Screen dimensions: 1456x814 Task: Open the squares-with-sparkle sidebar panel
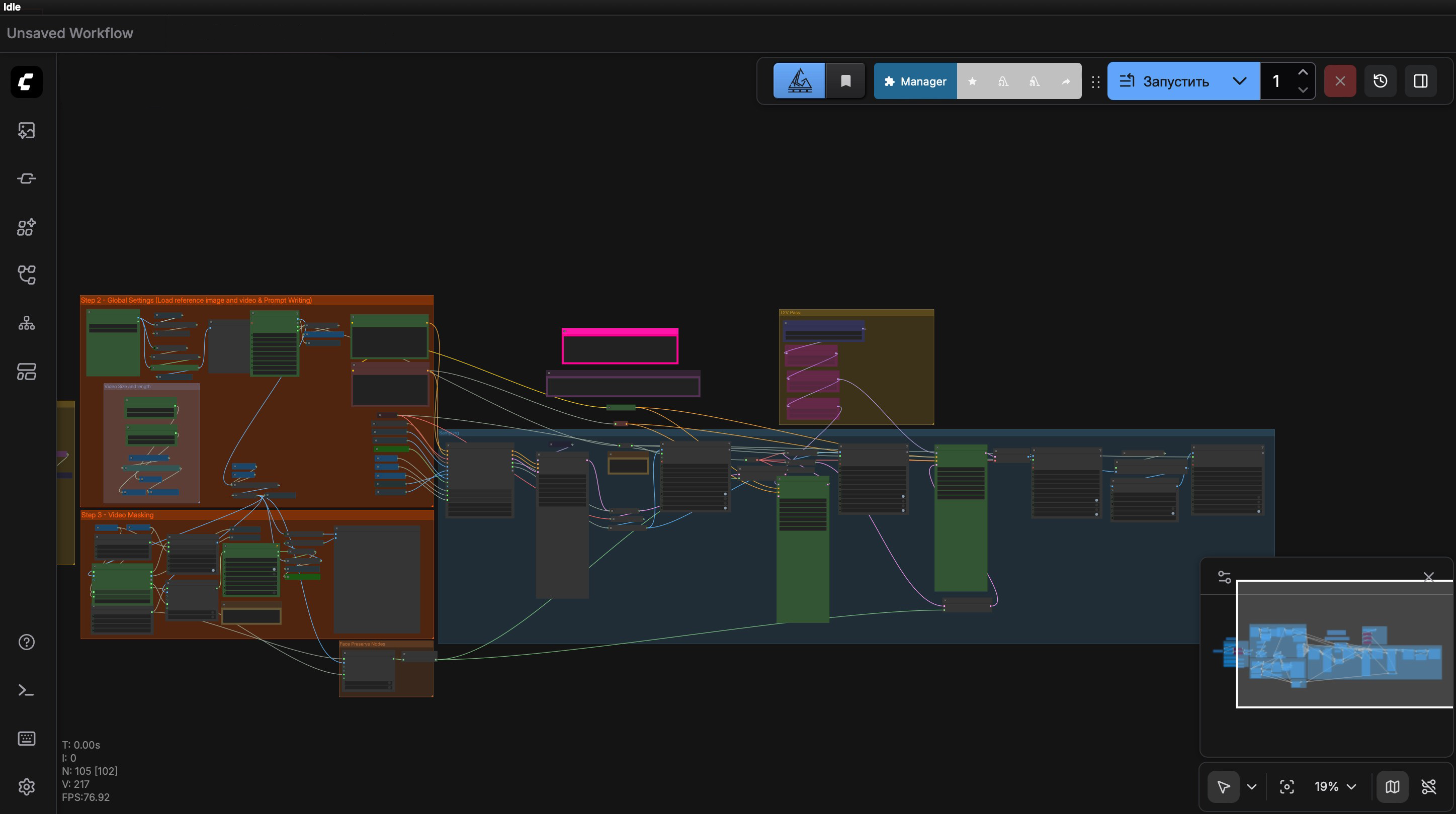(27, 227)
